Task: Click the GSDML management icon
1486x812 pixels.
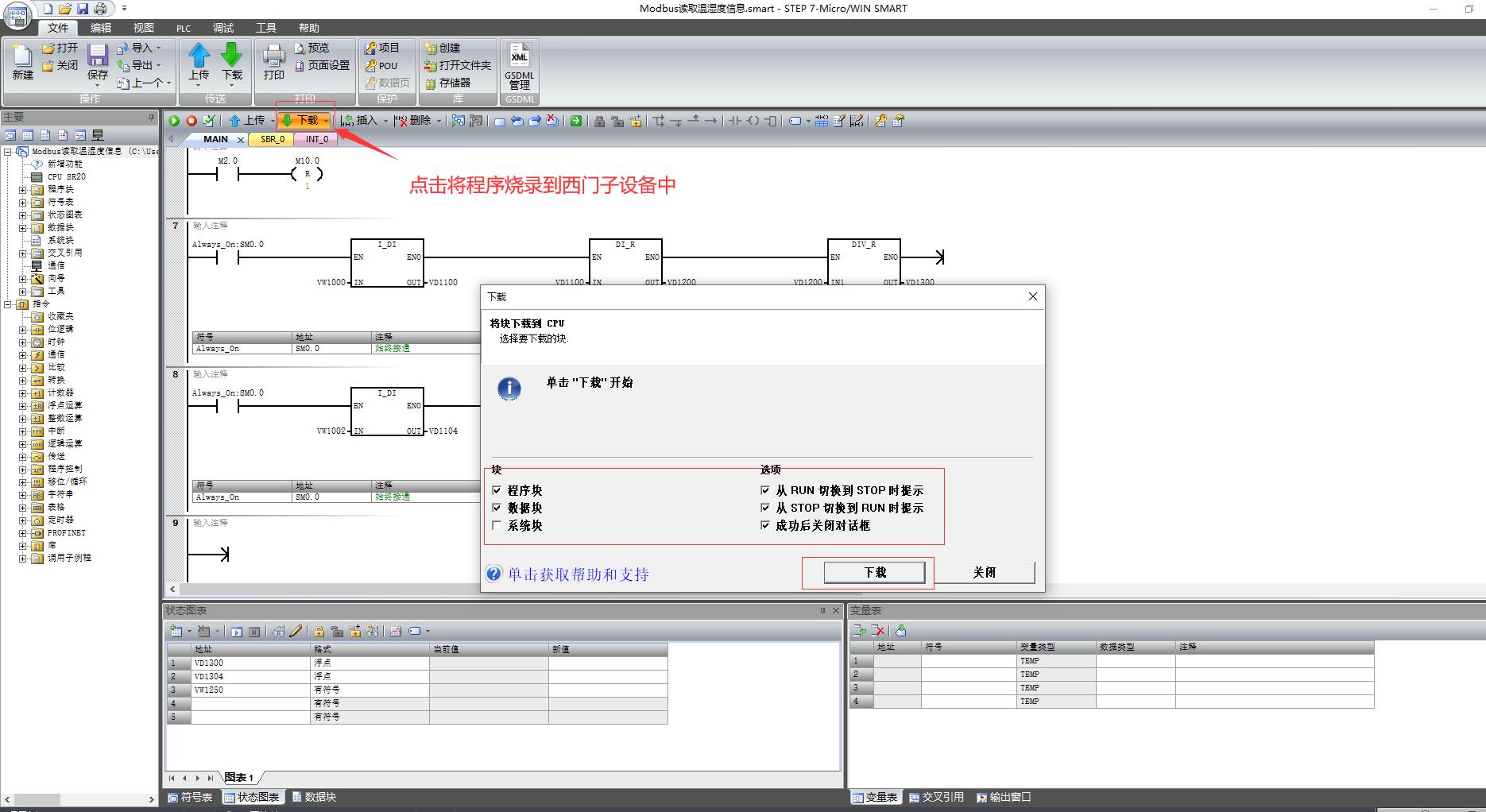Action: tap(519, 67)
